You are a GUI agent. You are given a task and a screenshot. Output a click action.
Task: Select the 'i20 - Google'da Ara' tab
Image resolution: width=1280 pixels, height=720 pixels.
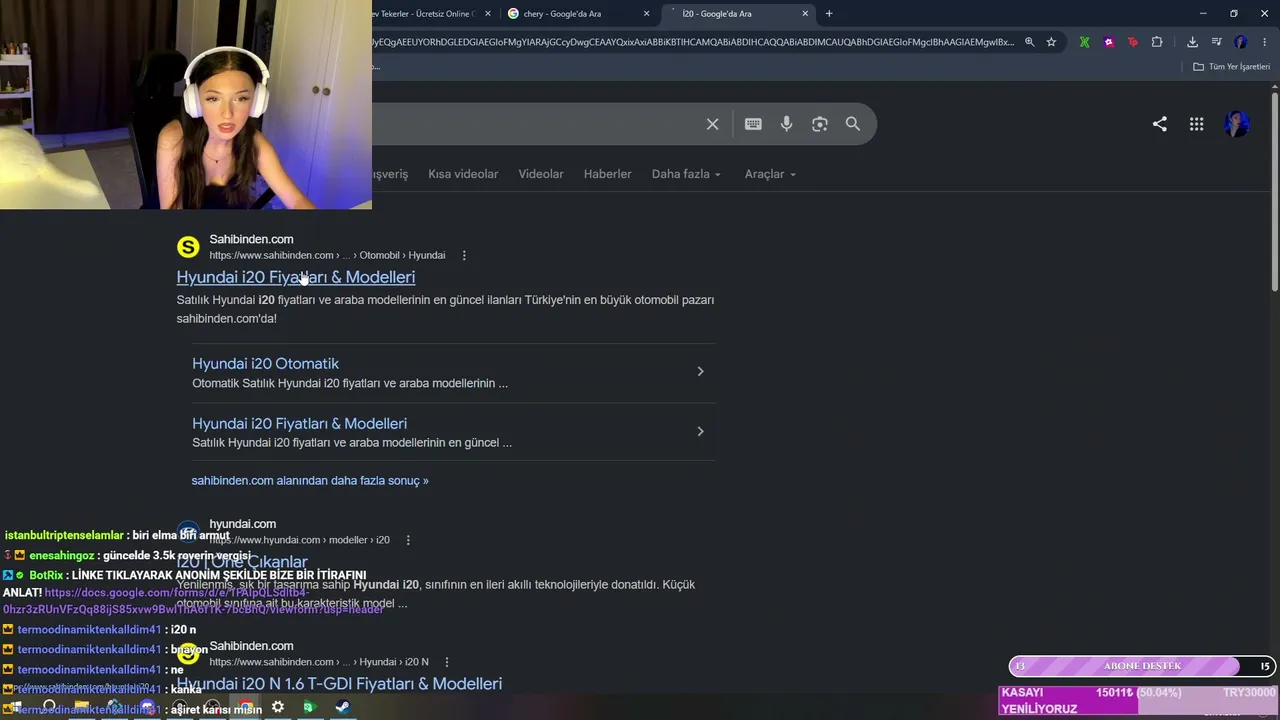point(738,14)
